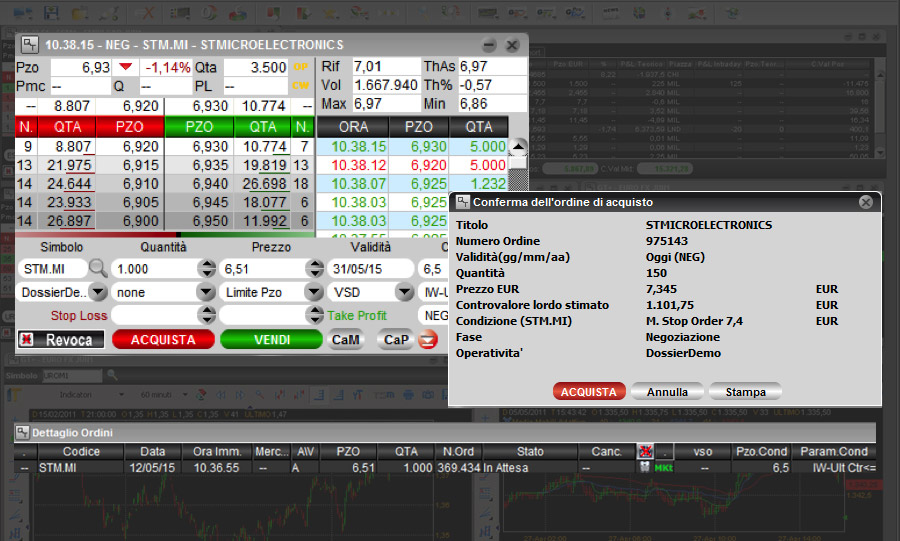Click order number 369.434 in Dettaglio Ordini
Image resolution: width=900 pixels, height=541 pixels.
point(459,468)
